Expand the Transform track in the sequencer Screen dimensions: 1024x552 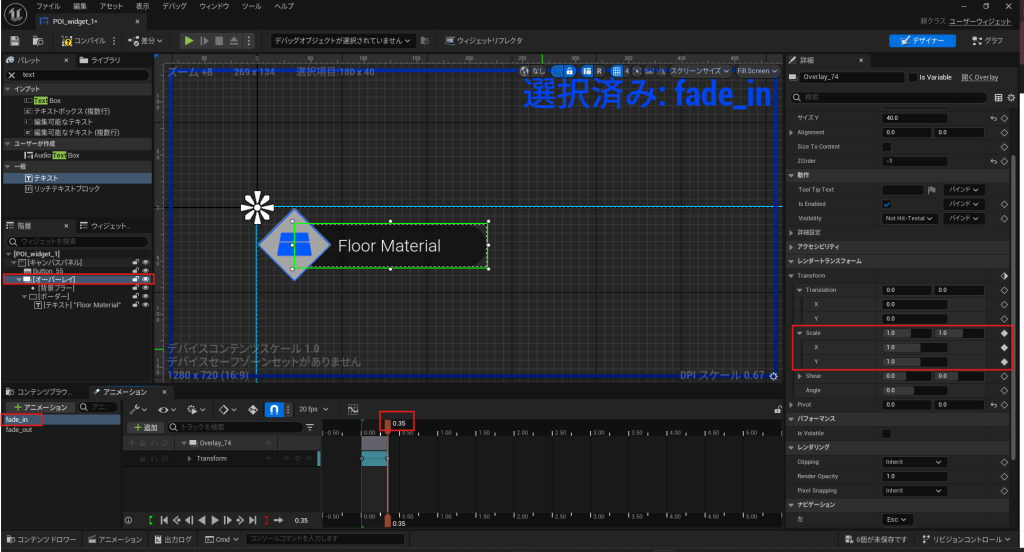(x=189, y=458)
